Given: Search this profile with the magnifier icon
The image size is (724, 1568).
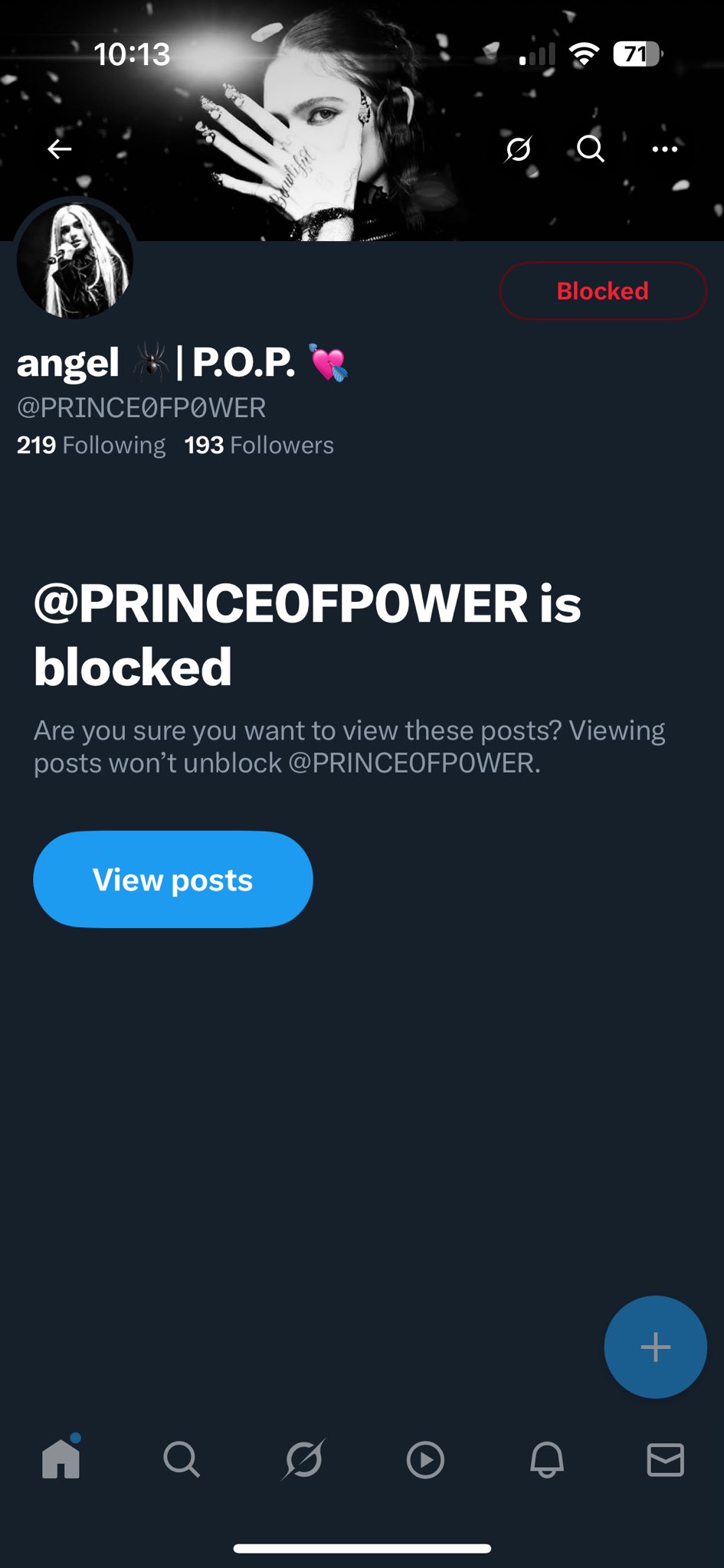Looking at the screenshot, I should click(x=591, y=149).
